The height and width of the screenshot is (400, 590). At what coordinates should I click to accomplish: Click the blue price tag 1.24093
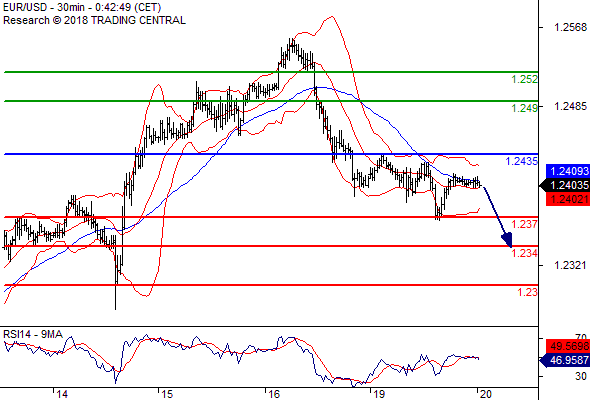[x=568, y=171]
